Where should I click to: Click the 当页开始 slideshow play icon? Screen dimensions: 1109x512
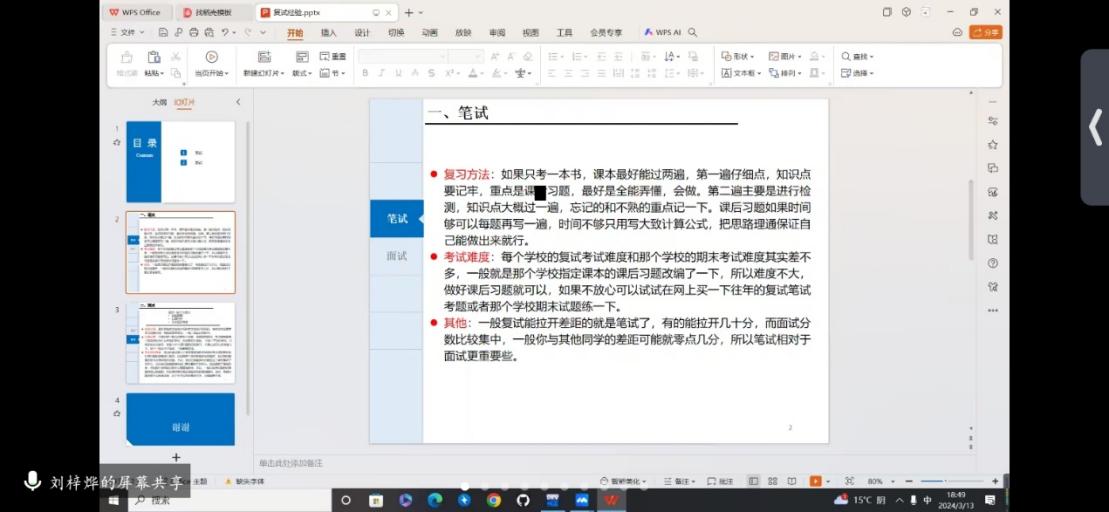pyautogui.click(x=211, y=57)
